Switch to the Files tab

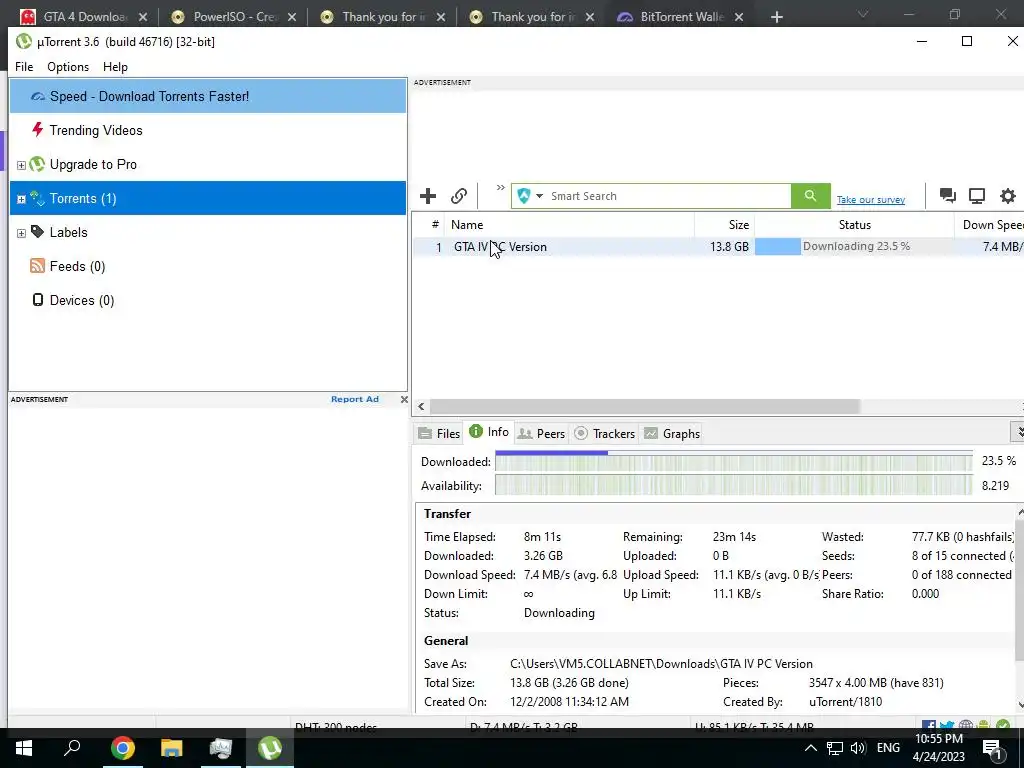[440, 434]
